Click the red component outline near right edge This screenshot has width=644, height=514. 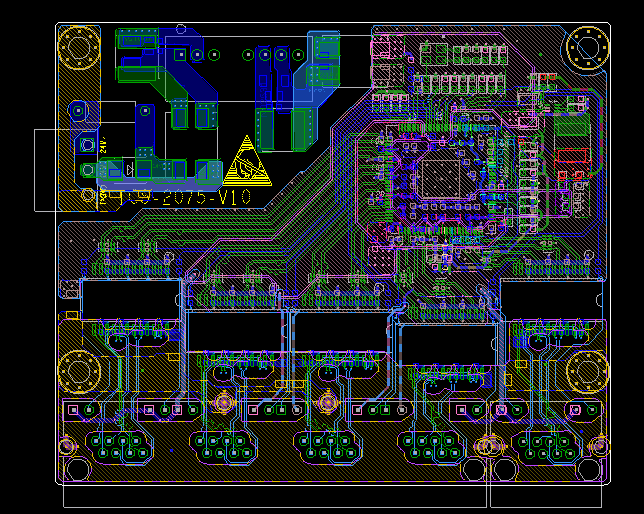pos(572,156)
